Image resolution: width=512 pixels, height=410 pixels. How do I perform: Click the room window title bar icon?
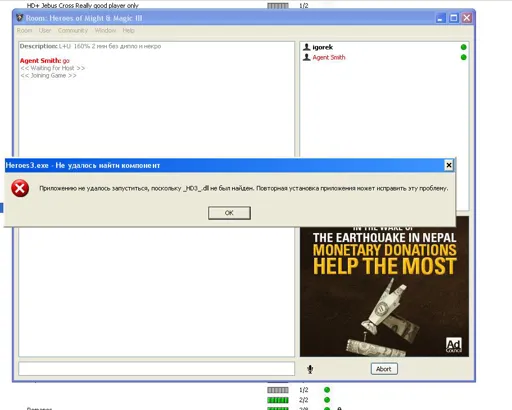click(x=20, y=18)
